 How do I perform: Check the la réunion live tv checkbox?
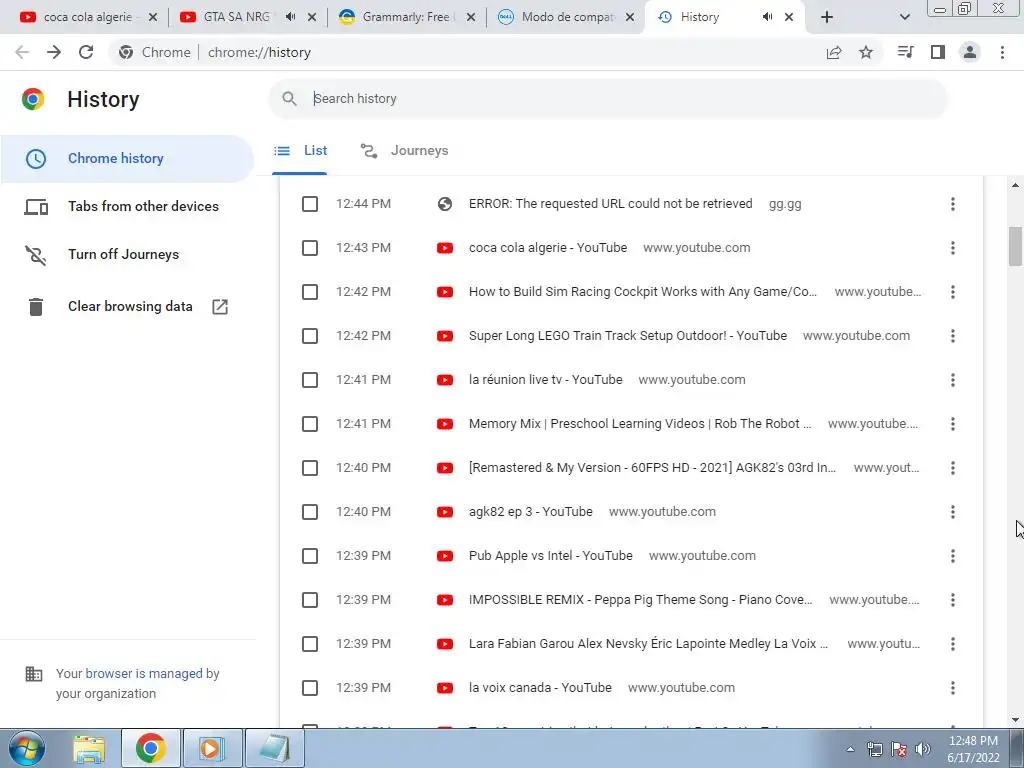(310, 380)
